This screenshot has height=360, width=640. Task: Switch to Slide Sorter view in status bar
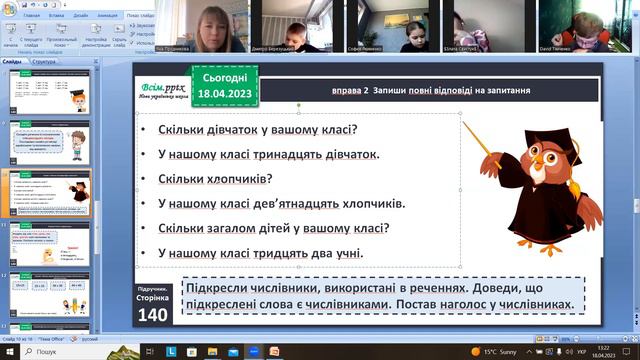click(x=547, y=339)
